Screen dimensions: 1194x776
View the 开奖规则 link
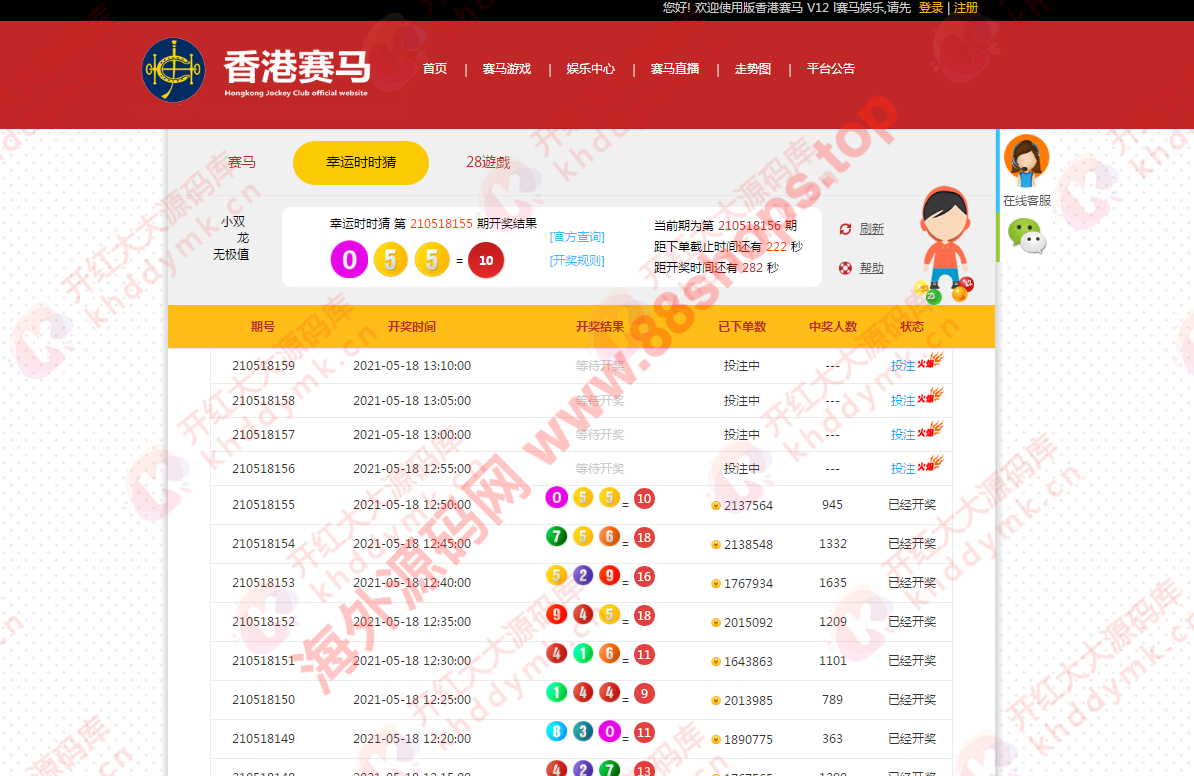click(x=577, y=261)
